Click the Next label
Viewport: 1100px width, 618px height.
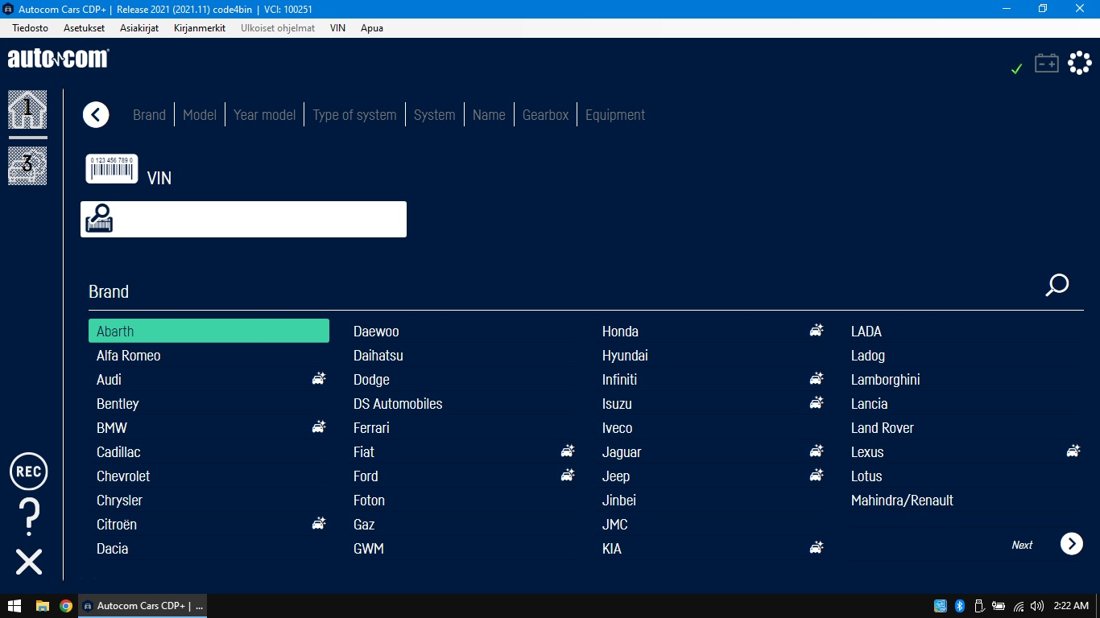[x=1022, y=545]
